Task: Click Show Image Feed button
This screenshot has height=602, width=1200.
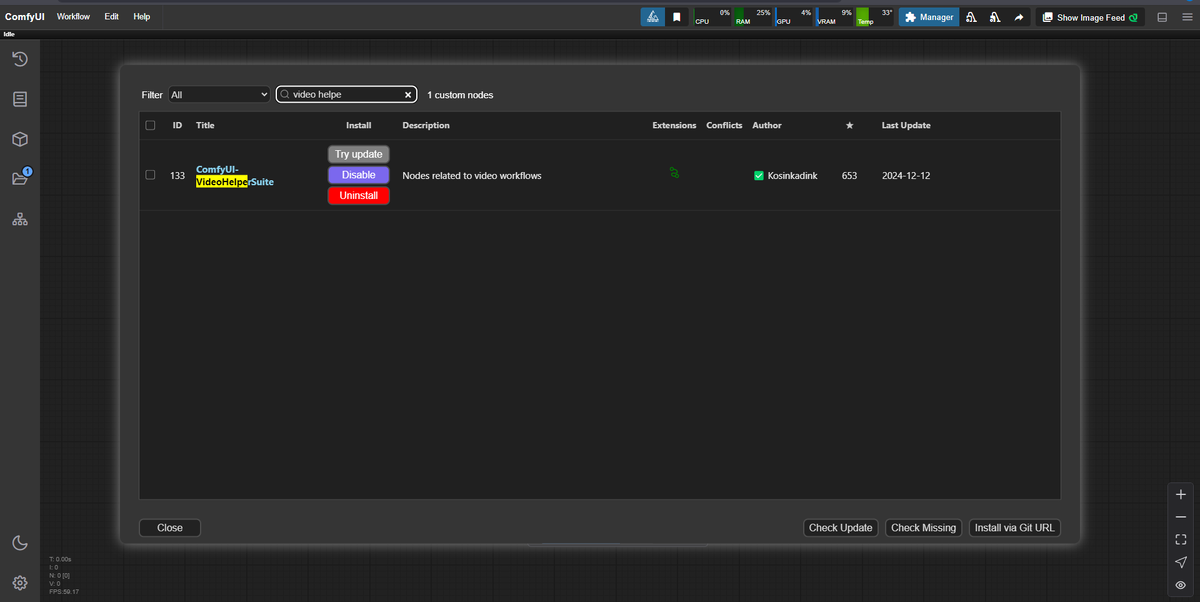Action: tap(1089, 17)
